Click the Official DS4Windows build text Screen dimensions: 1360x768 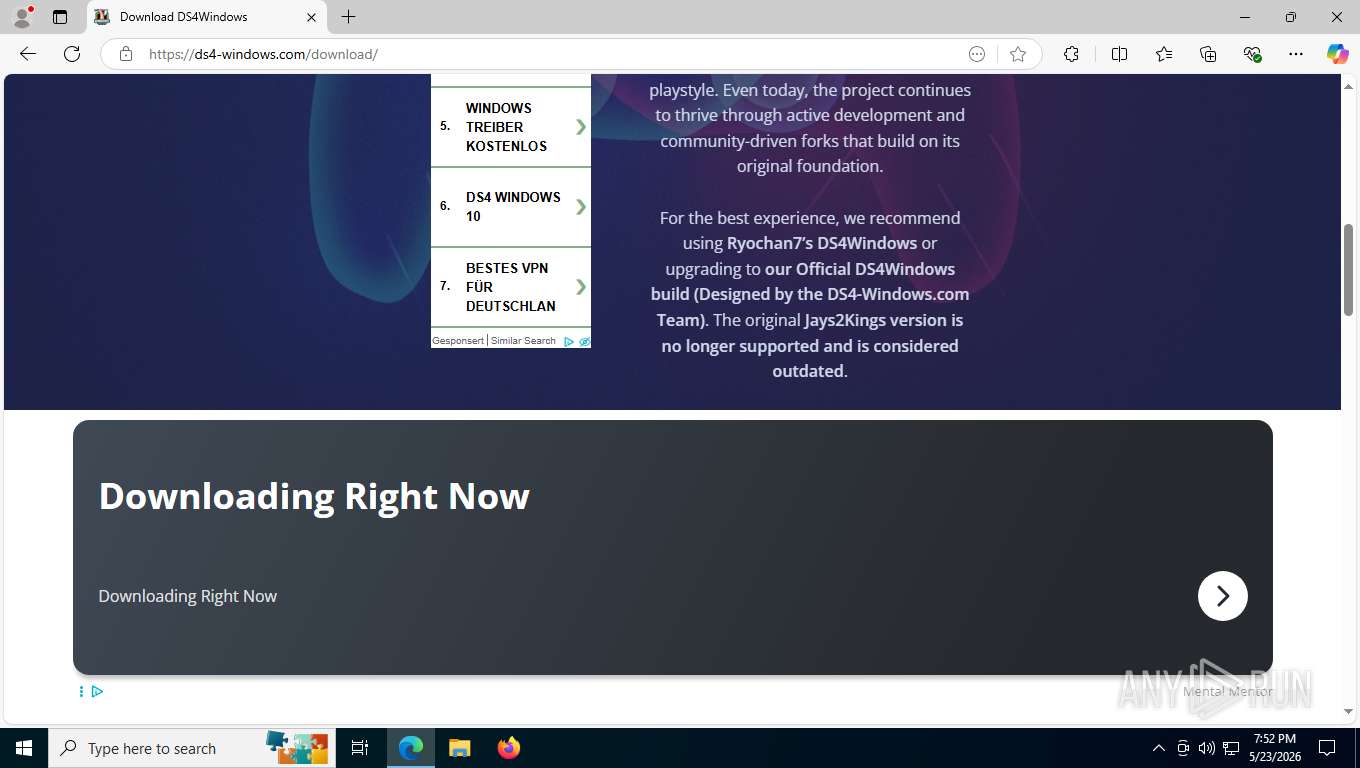[810, 281]
